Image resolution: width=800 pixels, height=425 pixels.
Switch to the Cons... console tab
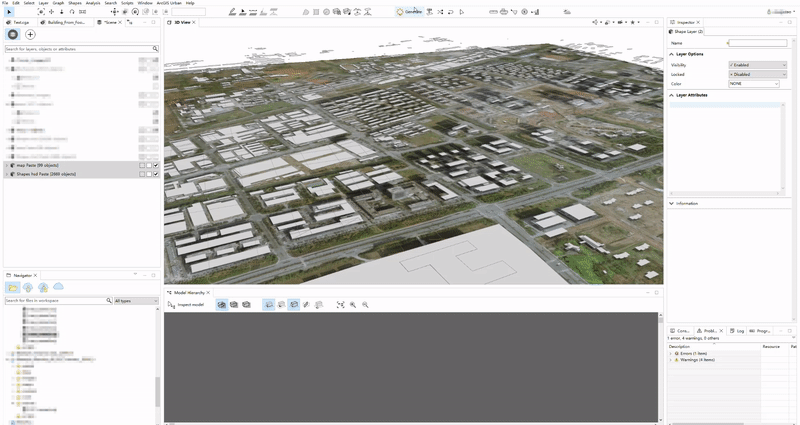tap(681, 331)
